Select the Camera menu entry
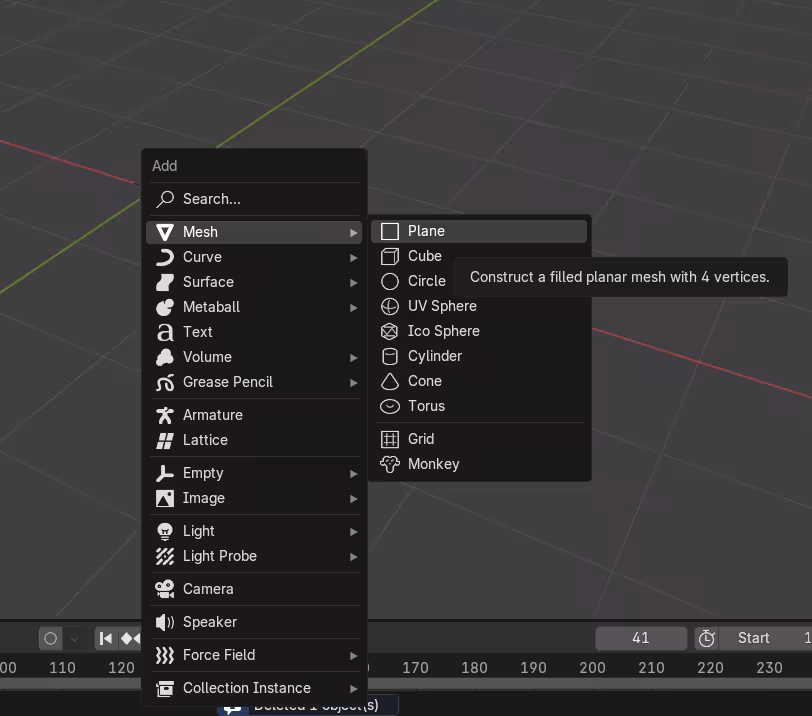 254,589
